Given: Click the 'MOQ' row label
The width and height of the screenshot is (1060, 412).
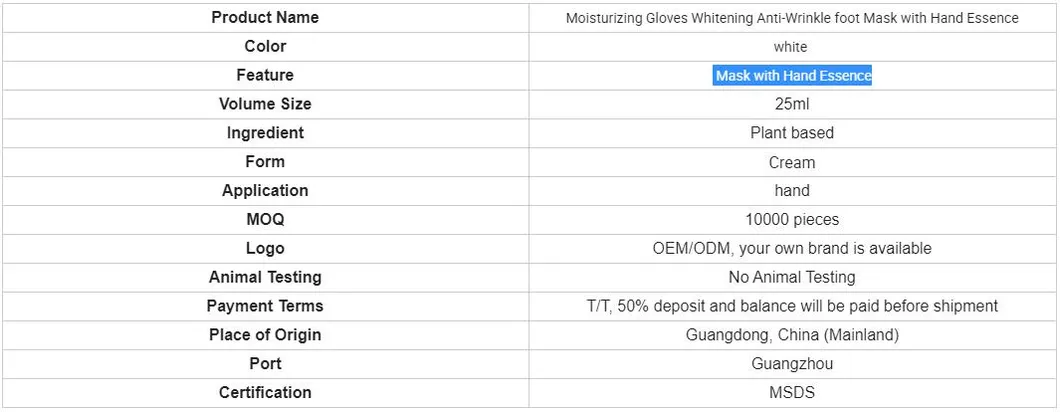Looking at the screenshot, I should pyautogui.click(x=265, y=219).
